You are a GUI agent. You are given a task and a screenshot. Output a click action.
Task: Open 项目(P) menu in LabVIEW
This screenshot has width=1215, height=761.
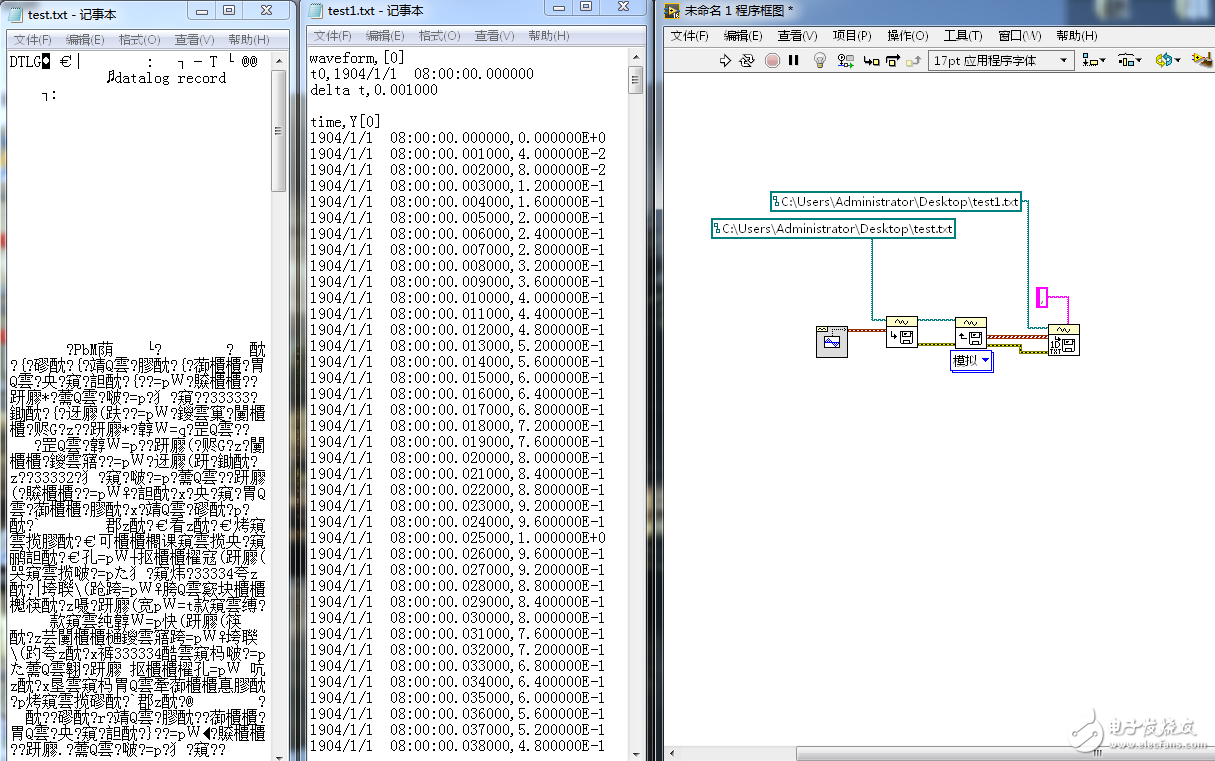click(852, 35)
